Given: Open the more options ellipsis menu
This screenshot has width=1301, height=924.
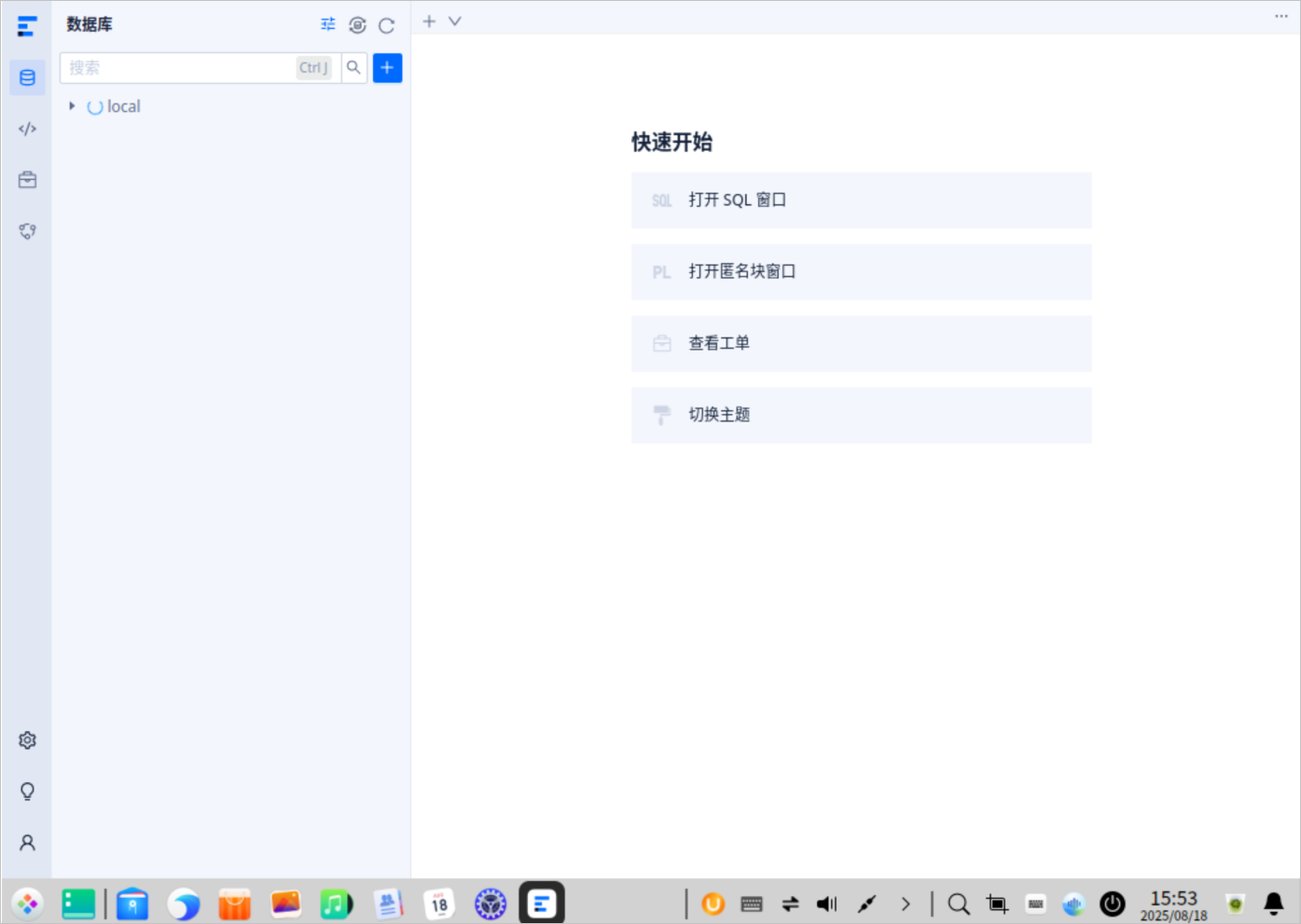Looking at the screenshot, I should tap(1281, 16).
